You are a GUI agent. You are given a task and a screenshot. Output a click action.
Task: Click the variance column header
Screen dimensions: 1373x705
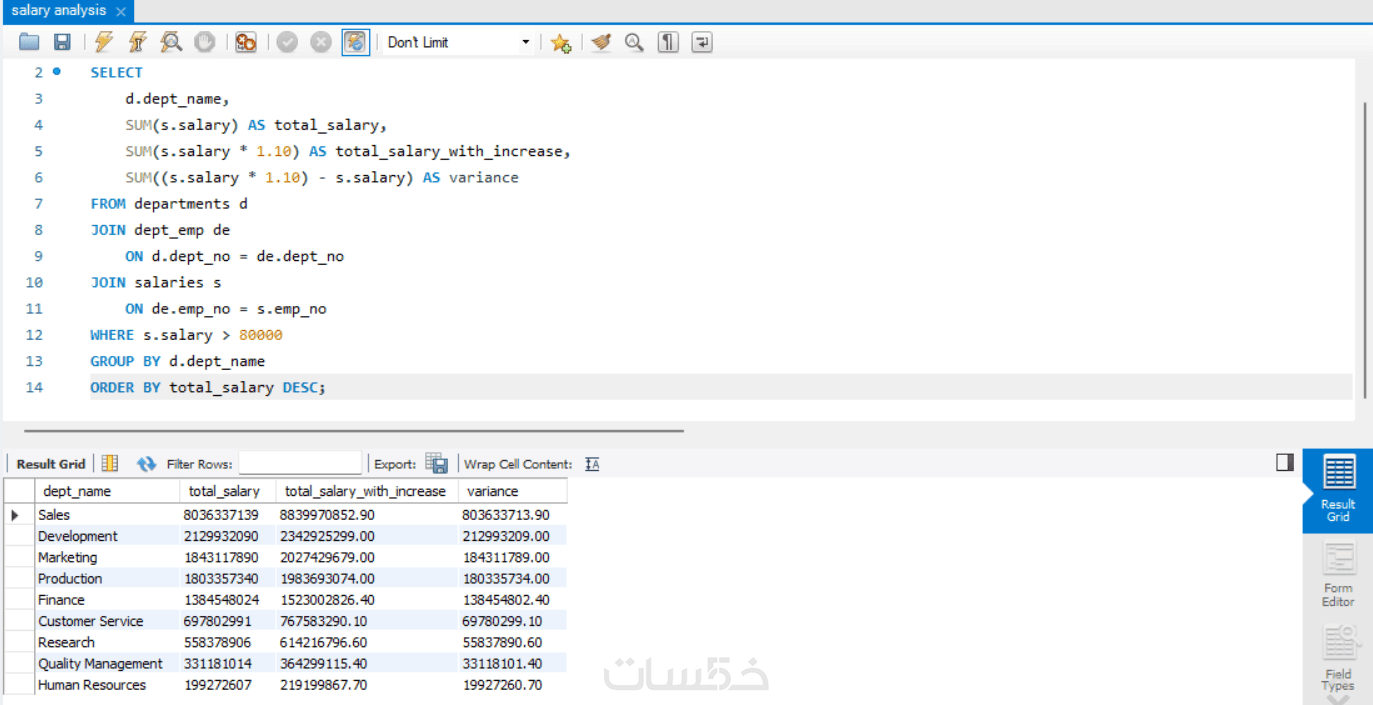click(511, 491)
